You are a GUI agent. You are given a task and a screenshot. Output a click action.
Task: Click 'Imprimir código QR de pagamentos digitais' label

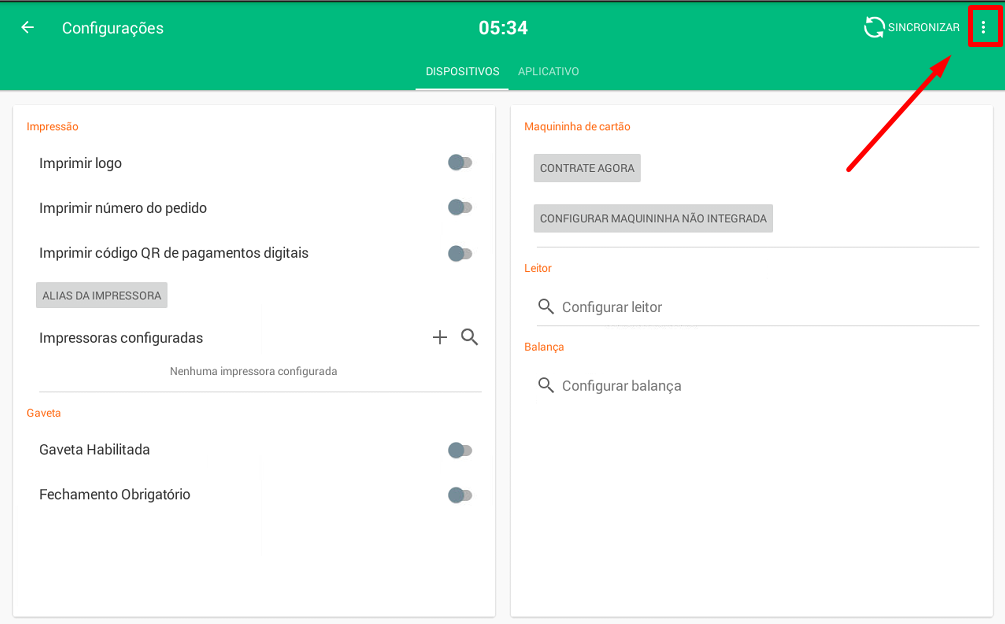click(174, 253)
